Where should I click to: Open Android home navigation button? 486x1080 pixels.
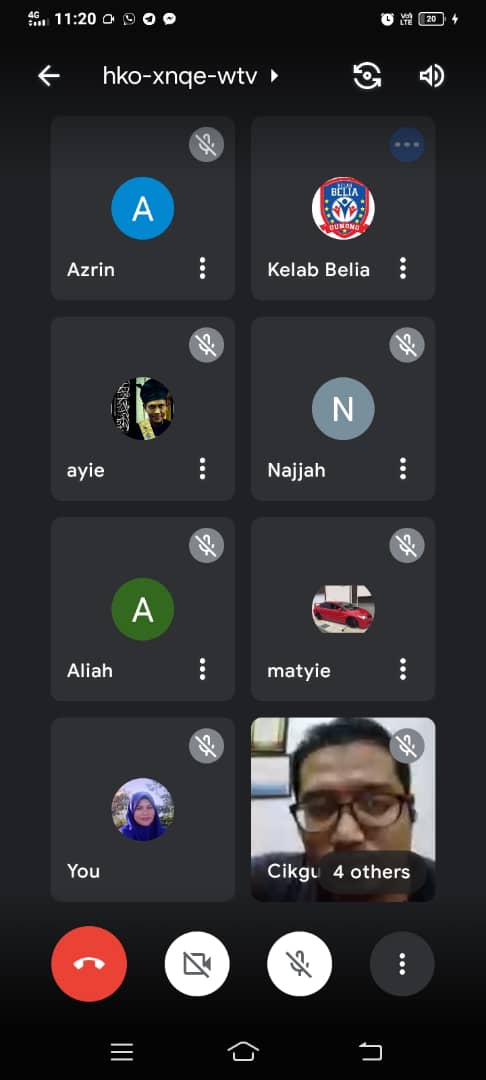click(x=243, y=1051)
